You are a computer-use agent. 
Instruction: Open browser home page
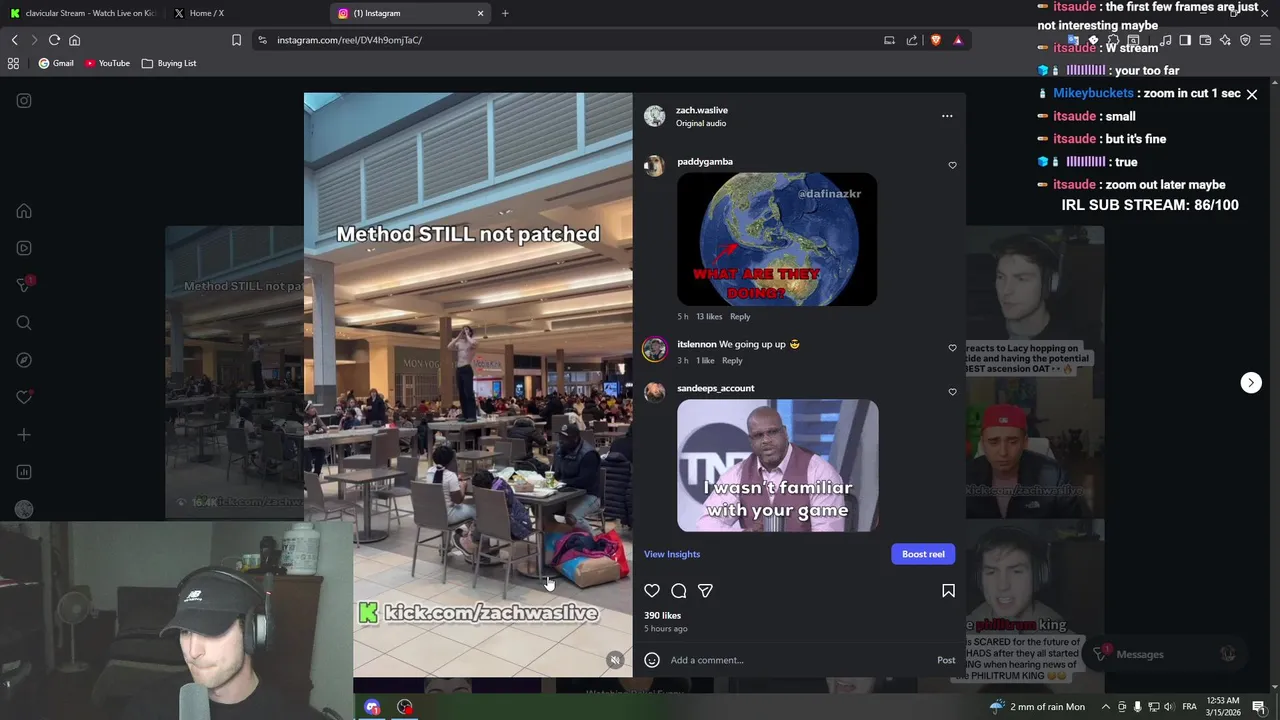click(x=74, y=40)
